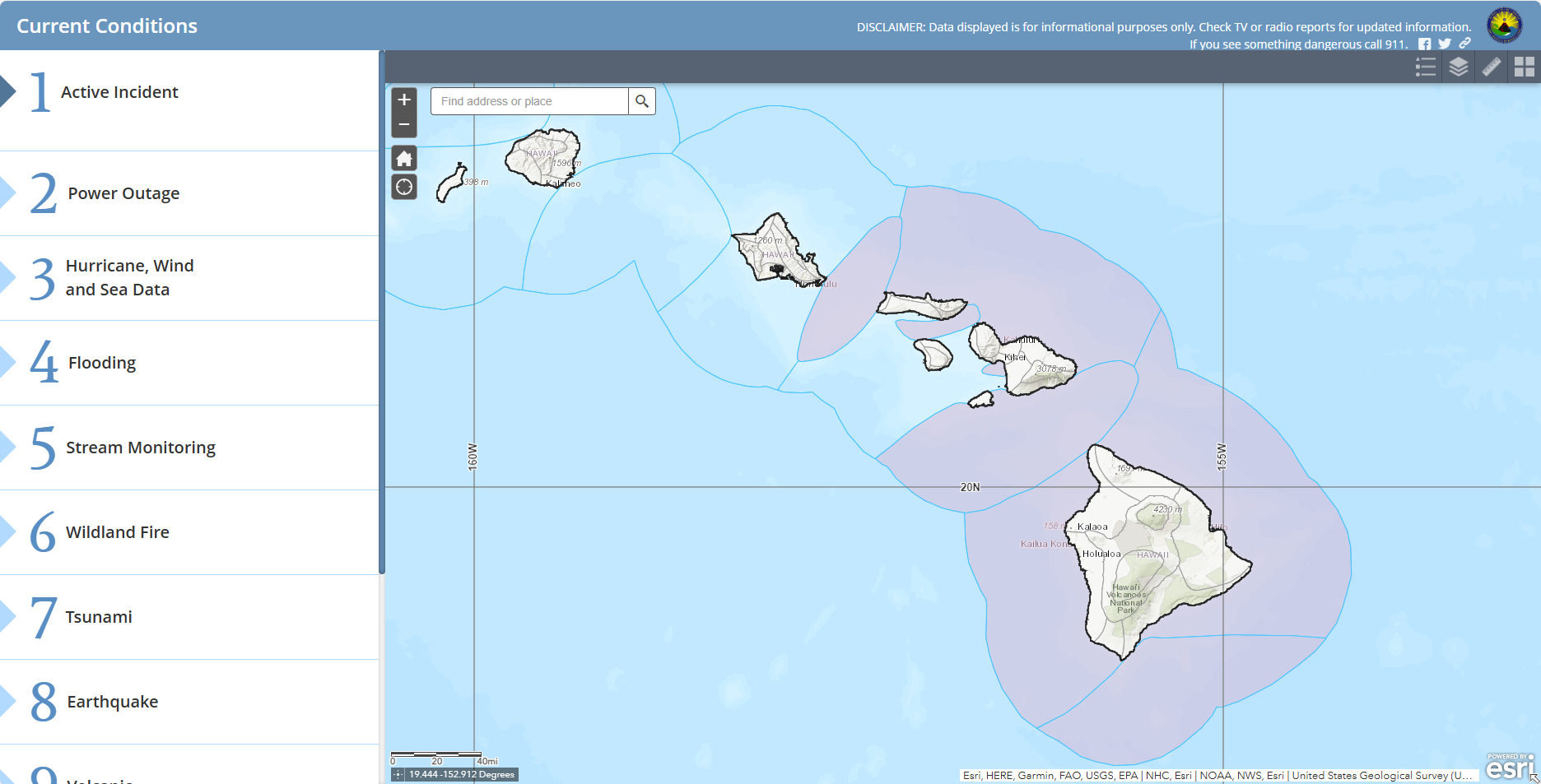Select Hurricane, Wind and Sea Data
This screenshot has height=784, width=1541.
pos(129,277)
